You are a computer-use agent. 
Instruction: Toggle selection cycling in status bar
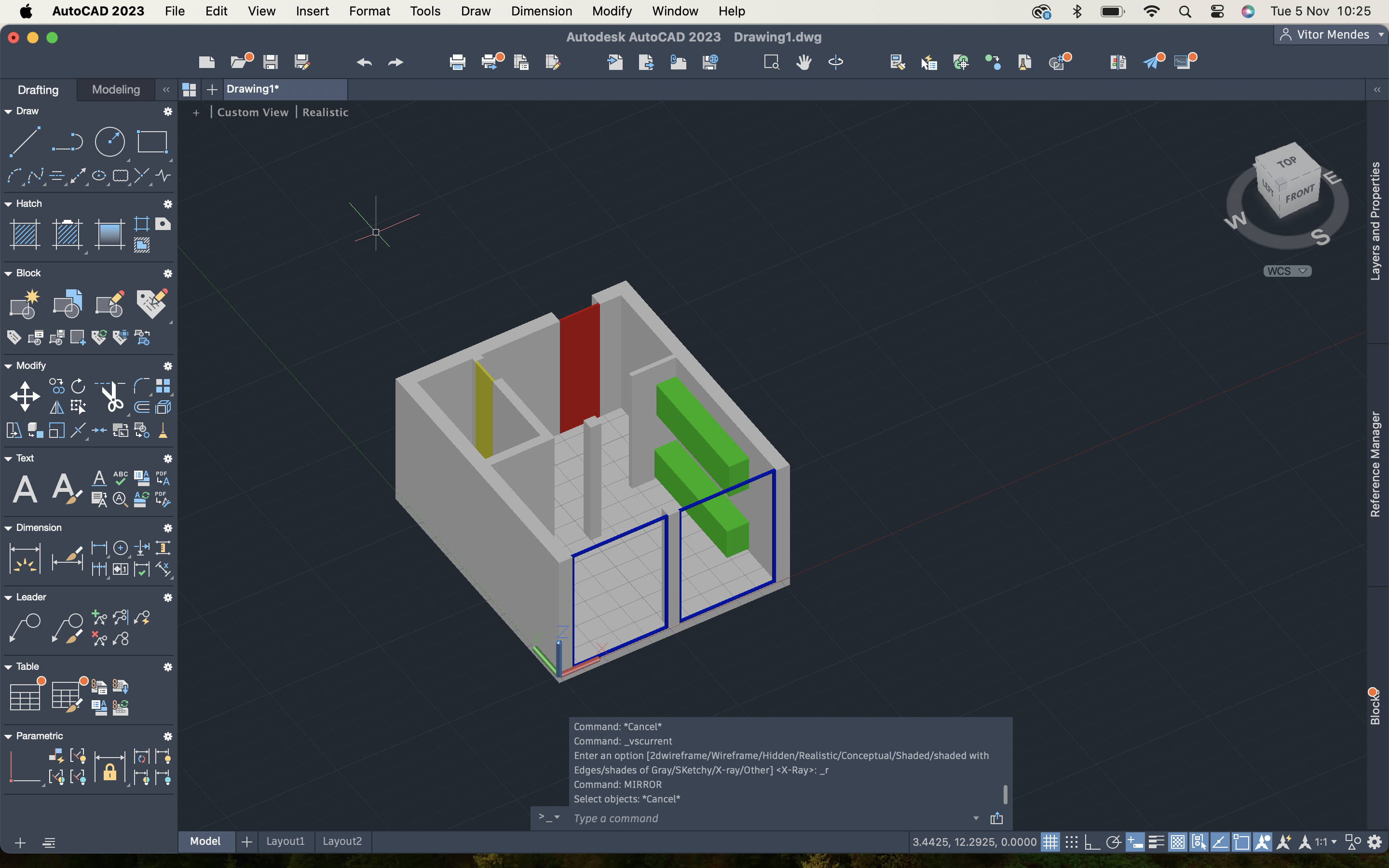(1198, 841)
